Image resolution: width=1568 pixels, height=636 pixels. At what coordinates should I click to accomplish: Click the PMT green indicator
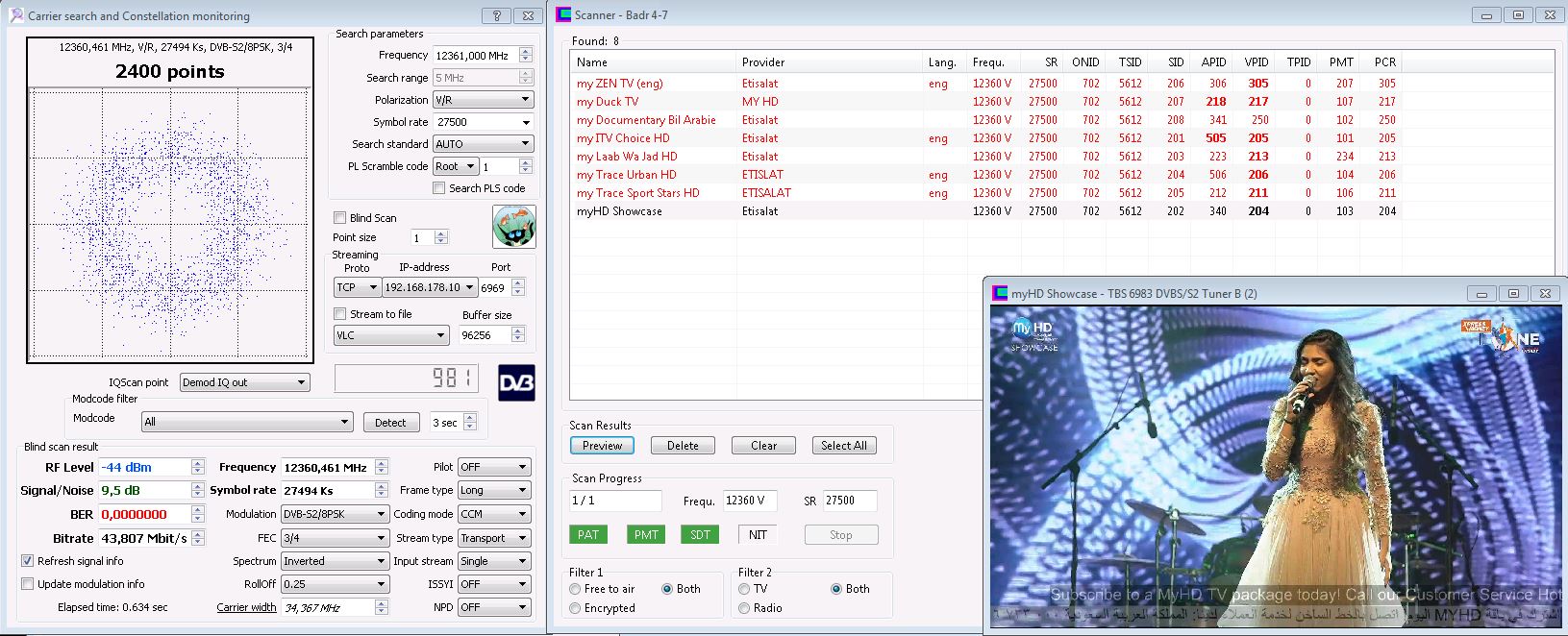(x=645, y=535)
